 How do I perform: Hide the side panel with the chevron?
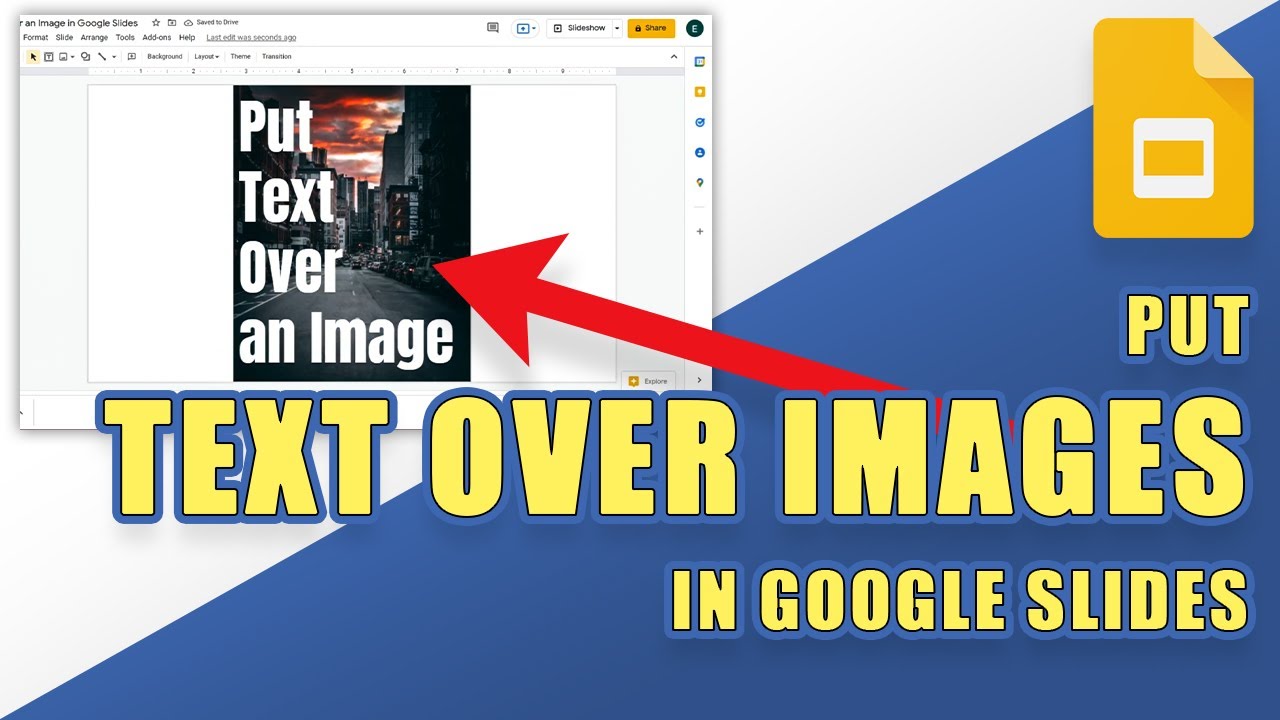coord(699,380)
